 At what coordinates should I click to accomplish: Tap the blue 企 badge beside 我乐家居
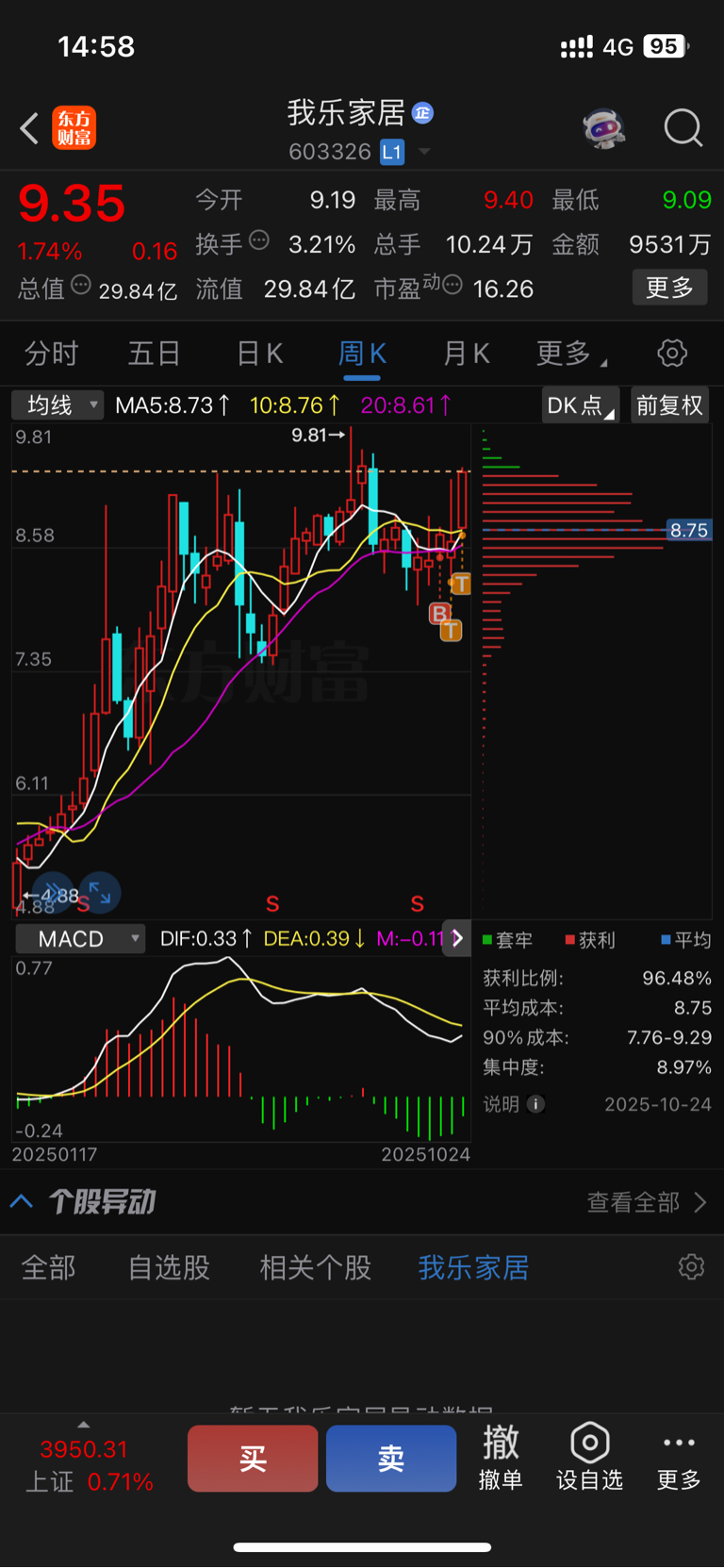pos(422,112)
